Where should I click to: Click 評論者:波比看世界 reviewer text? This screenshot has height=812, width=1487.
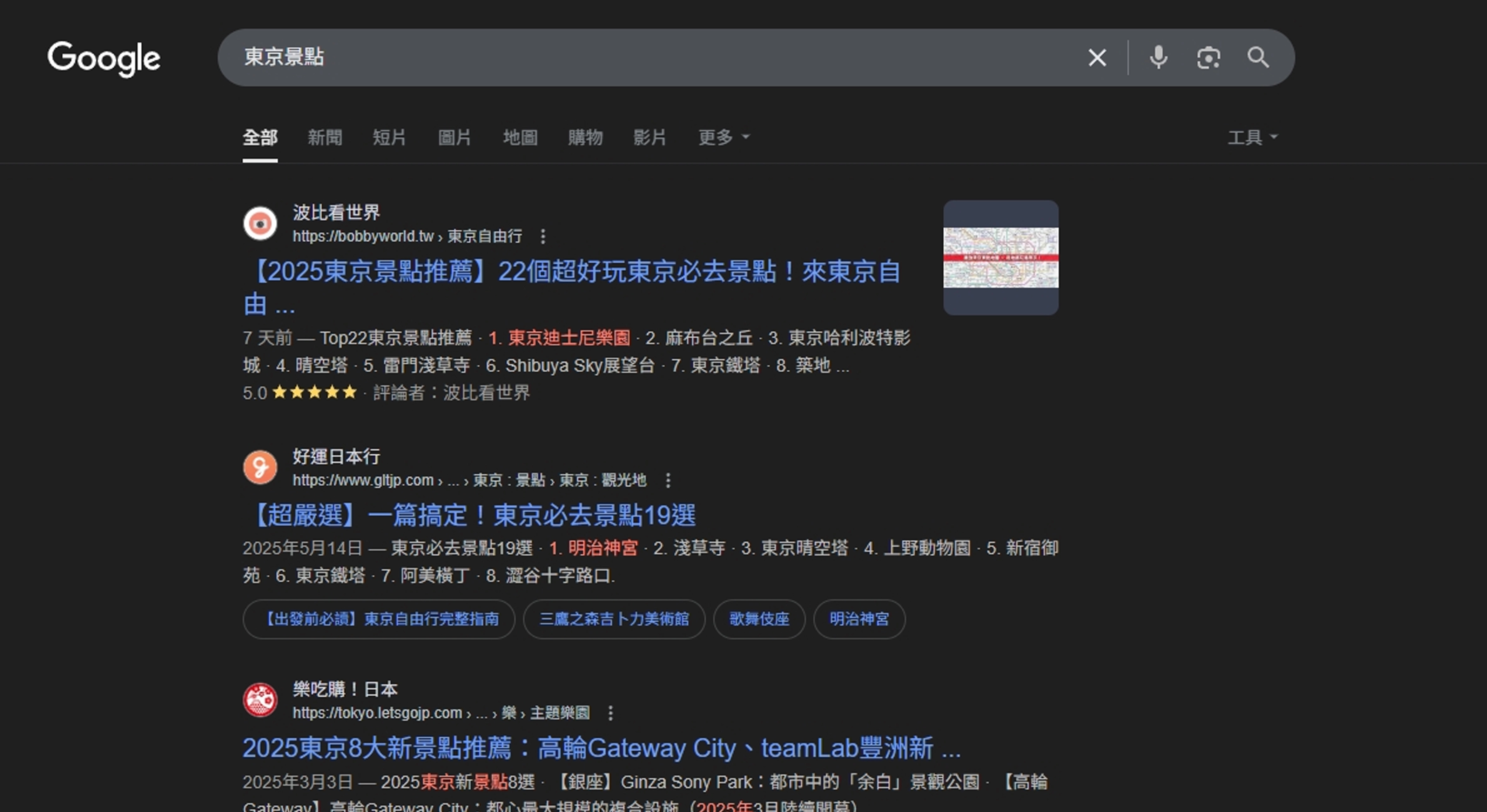451,392
